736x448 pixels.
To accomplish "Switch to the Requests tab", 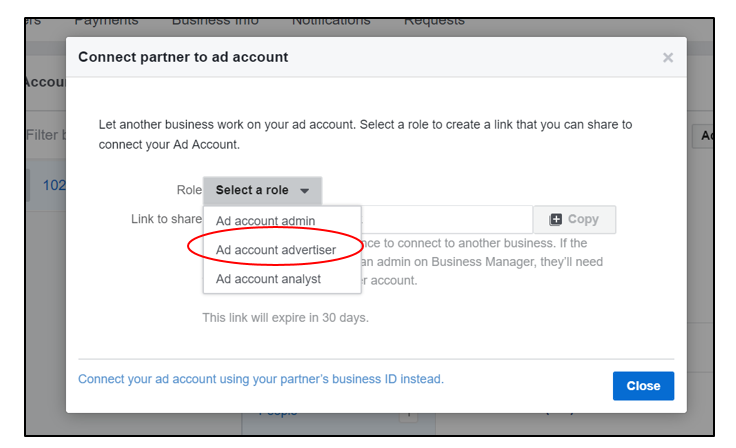I will 434,21.
